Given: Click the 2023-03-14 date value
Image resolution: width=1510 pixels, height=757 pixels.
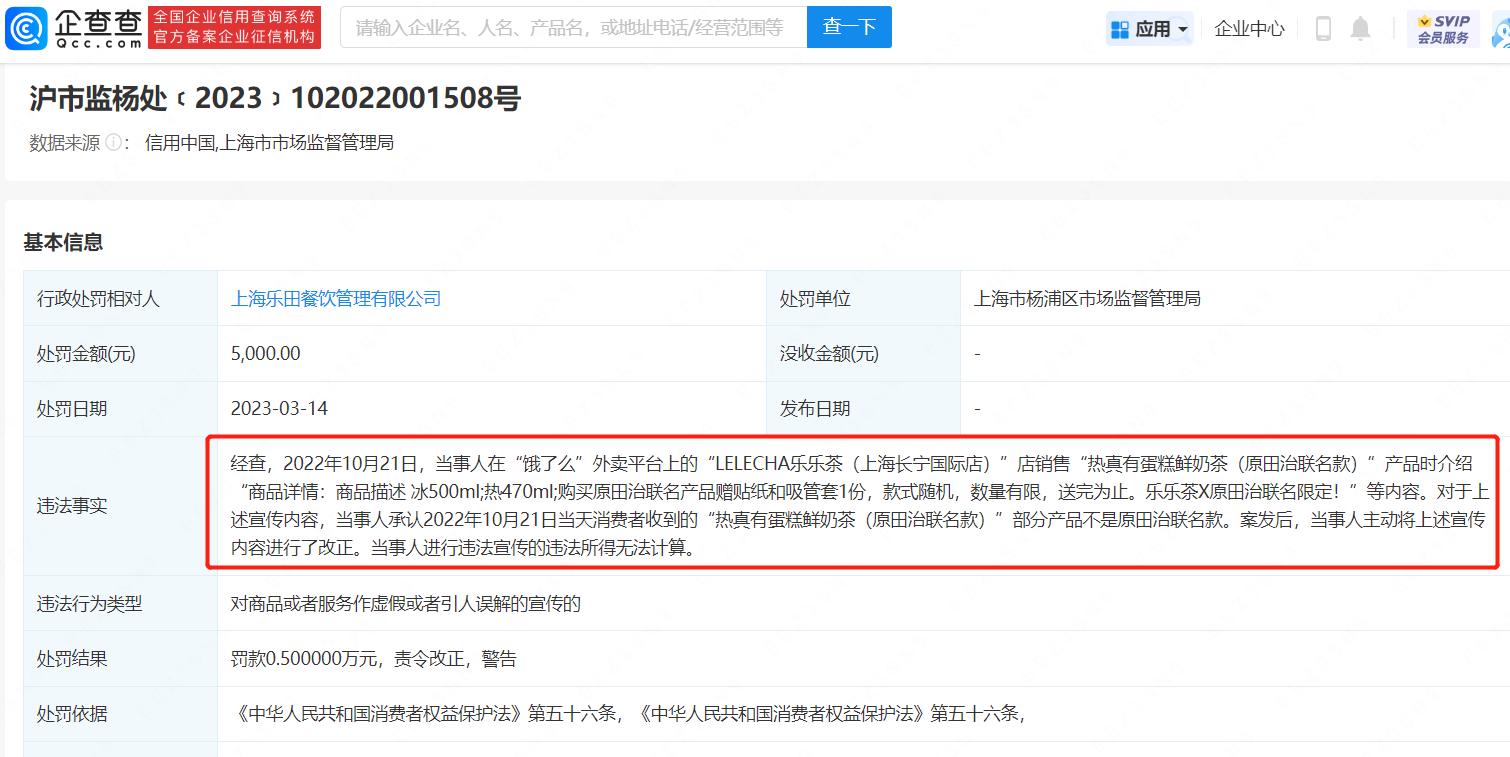Looking at the screenshot, I should 279,408.
